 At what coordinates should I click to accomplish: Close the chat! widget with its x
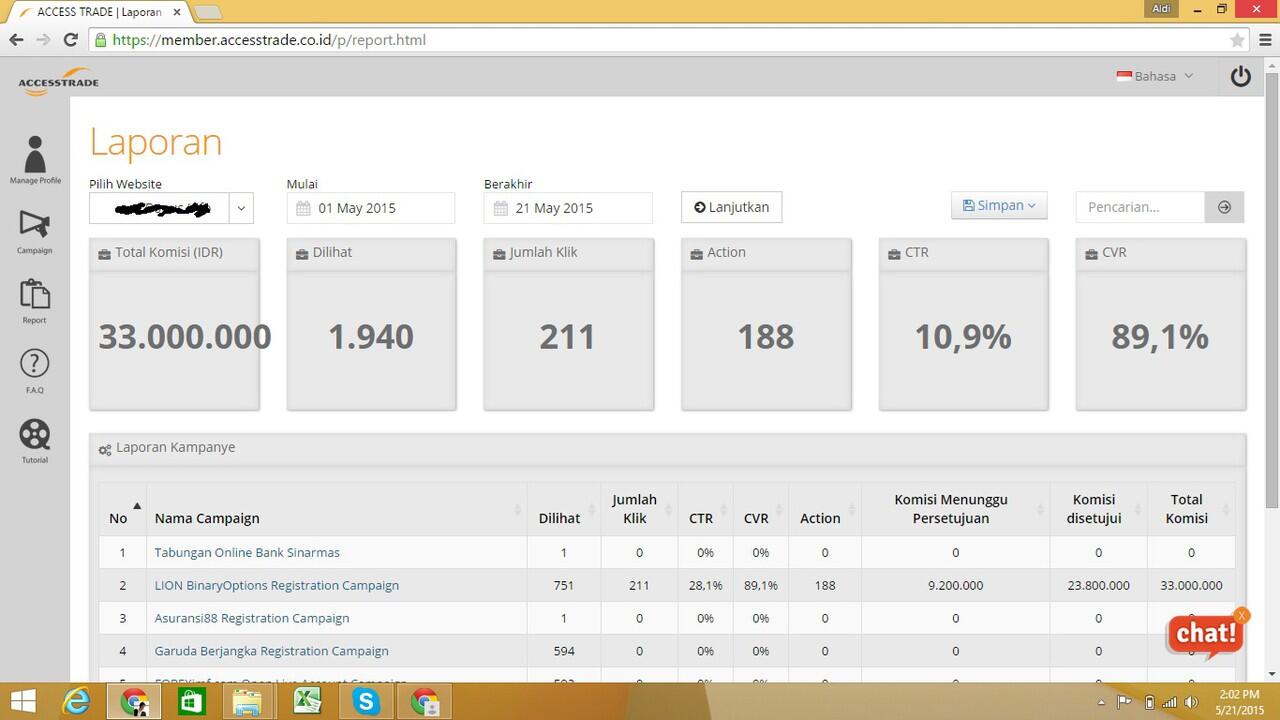pyautogui.click(x=1242, y=615)
